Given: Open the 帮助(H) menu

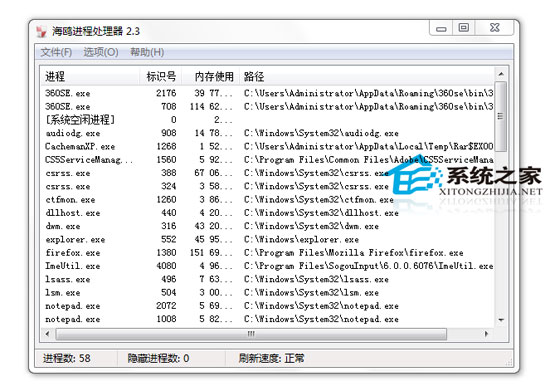Looking at the screenshot, I should (x=147, y=52).
